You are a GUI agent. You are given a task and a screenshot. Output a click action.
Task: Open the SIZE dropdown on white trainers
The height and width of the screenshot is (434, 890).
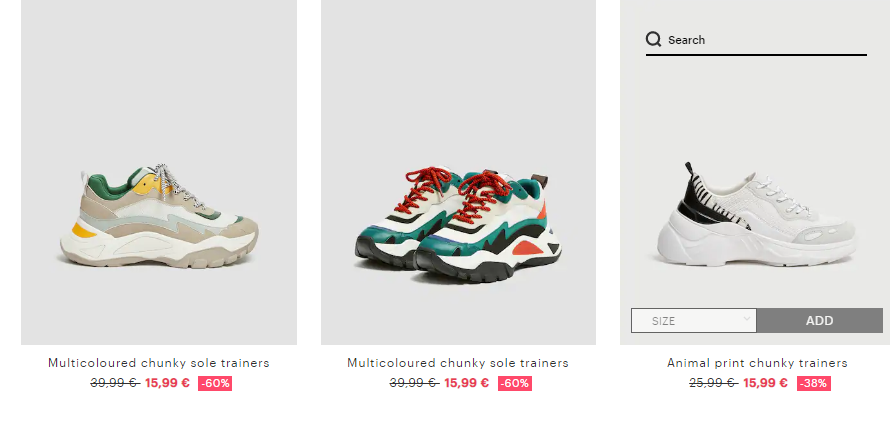(694, 321)
